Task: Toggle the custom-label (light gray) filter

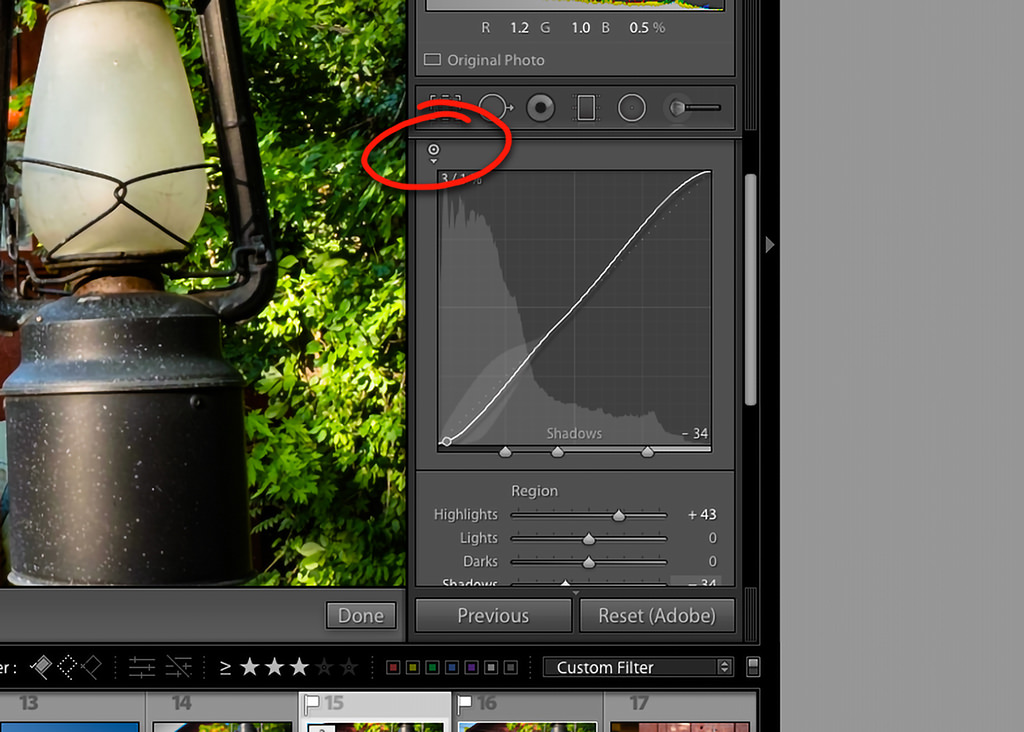Action: click(491, 667)
